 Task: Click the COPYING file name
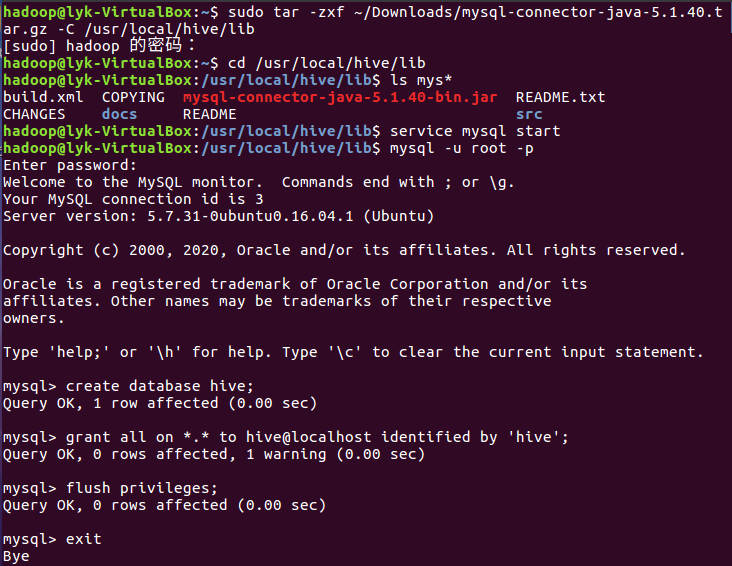pos(133,97)
